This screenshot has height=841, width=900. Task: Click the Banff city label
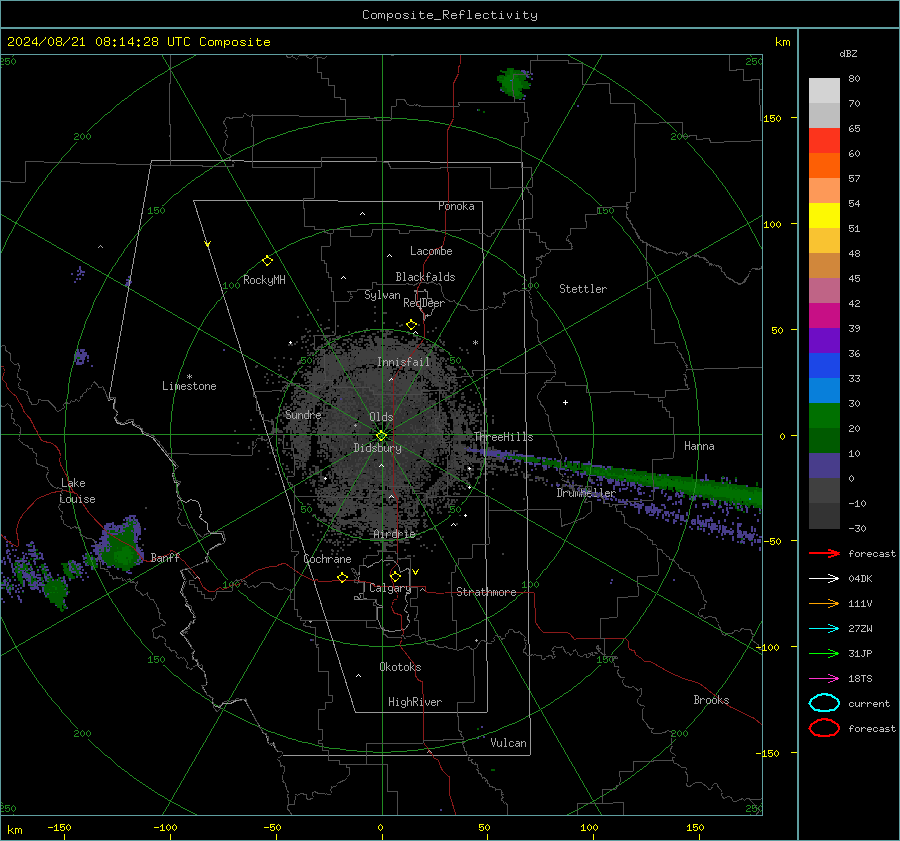pyautogui.click(x=165, y=557)
